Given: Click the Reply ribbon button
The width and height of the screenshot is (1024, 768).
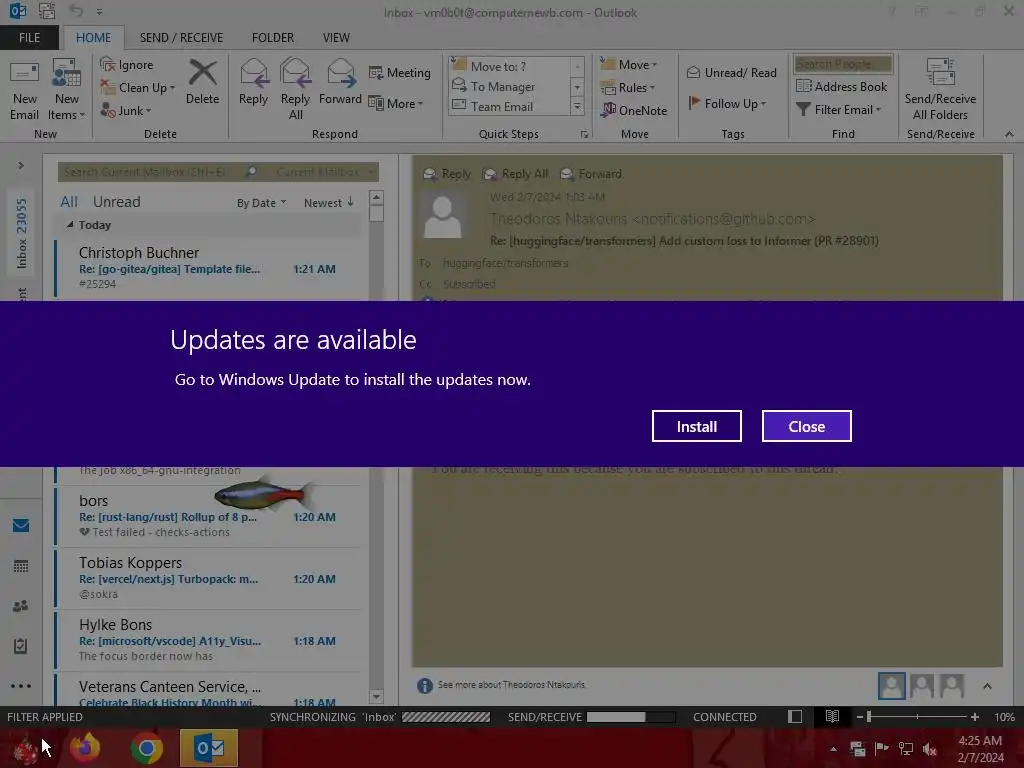Looking at the screenshot, I should point(253,82).
